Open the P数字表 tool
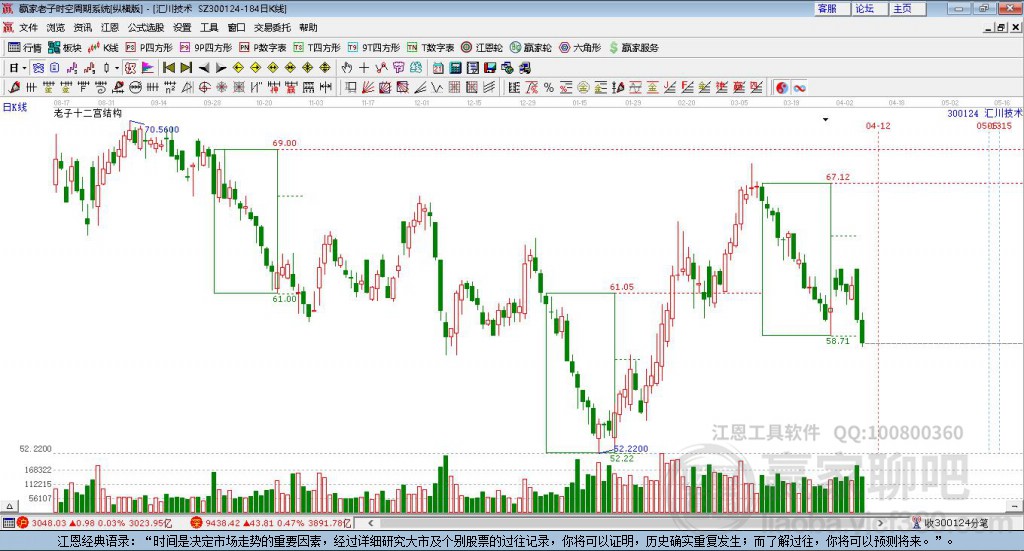 point(263,48)
